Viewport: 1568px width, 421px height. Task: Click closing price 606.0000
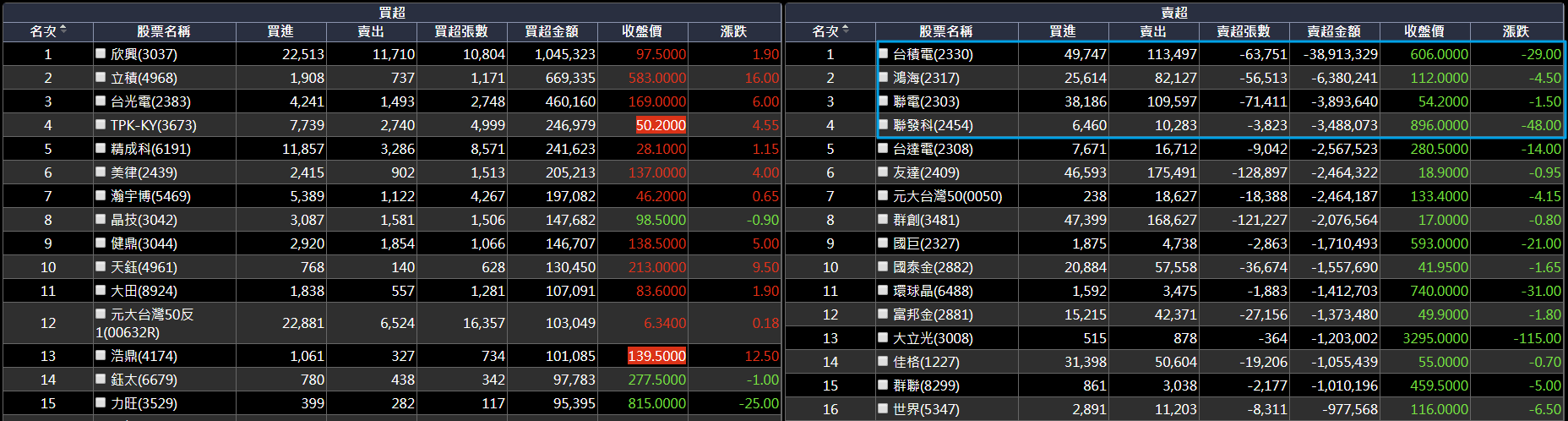(x=1440, y=54)
